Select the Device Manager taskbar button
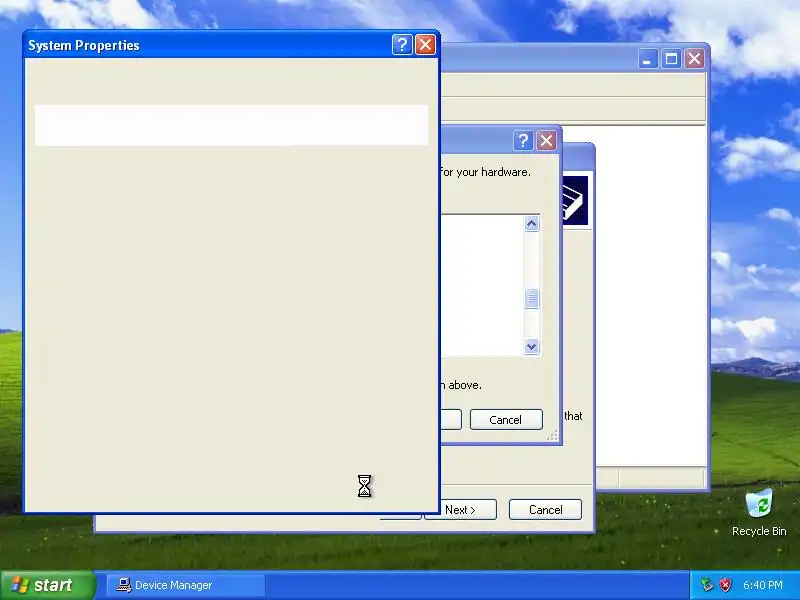The width and height of the screenshot is (800, 600). [186, 585]
